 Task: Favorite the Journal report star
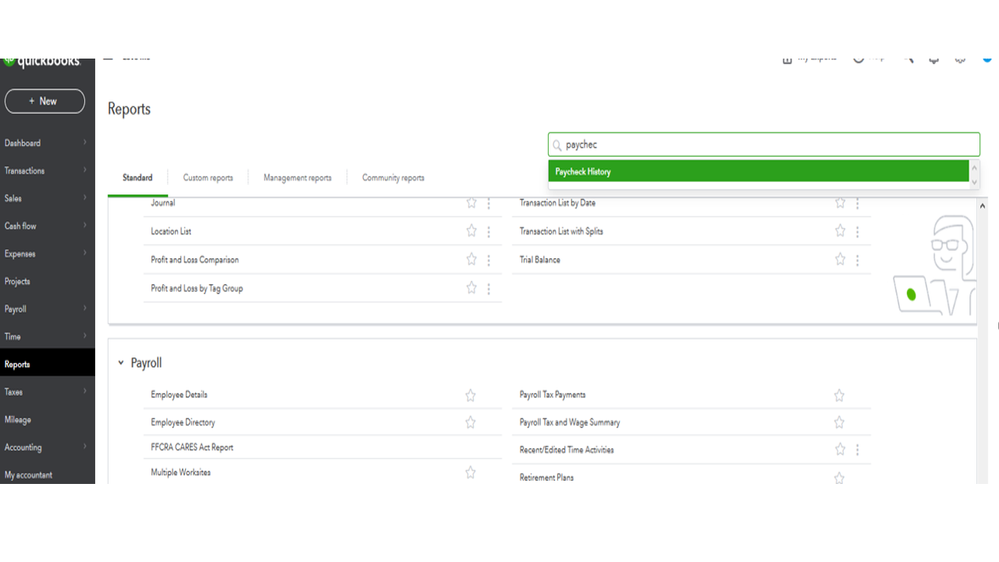[471, 203]
